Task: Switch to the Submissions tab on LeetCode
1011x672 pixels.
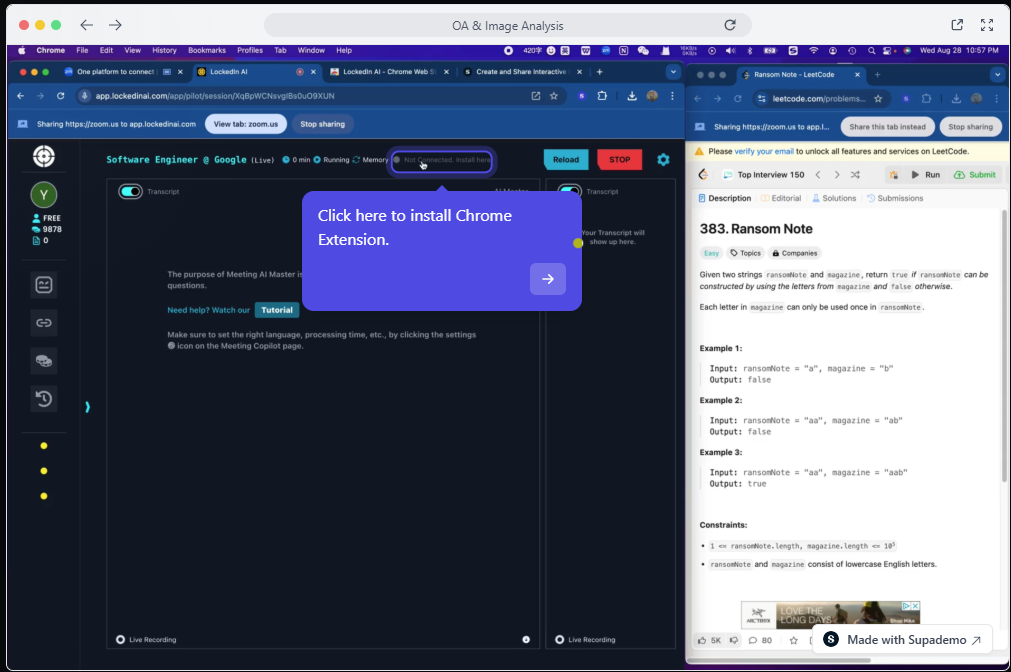Action: click(x=895, y=199)
